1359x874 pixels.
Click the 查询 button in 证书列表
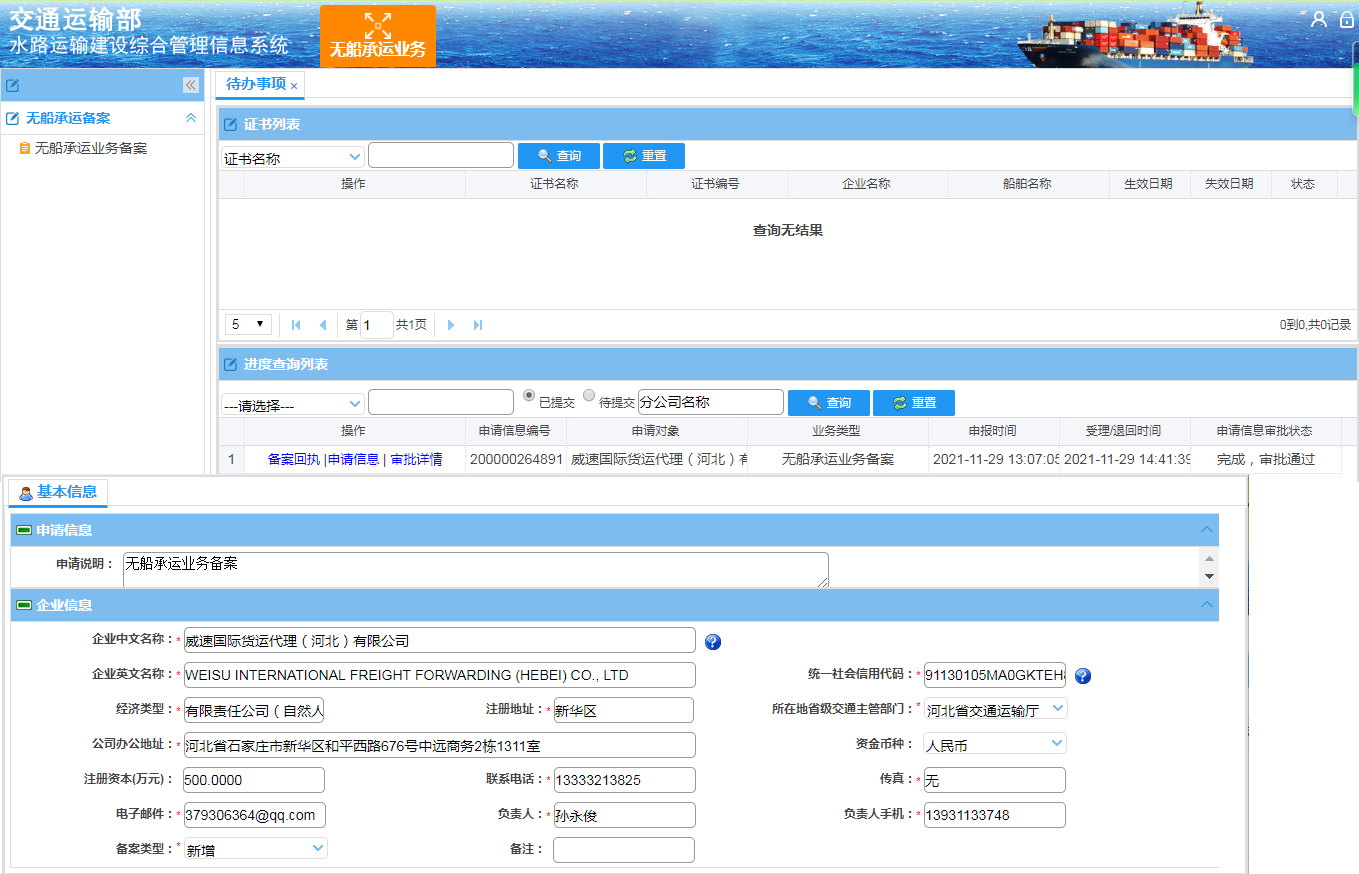tap(558, 155)
